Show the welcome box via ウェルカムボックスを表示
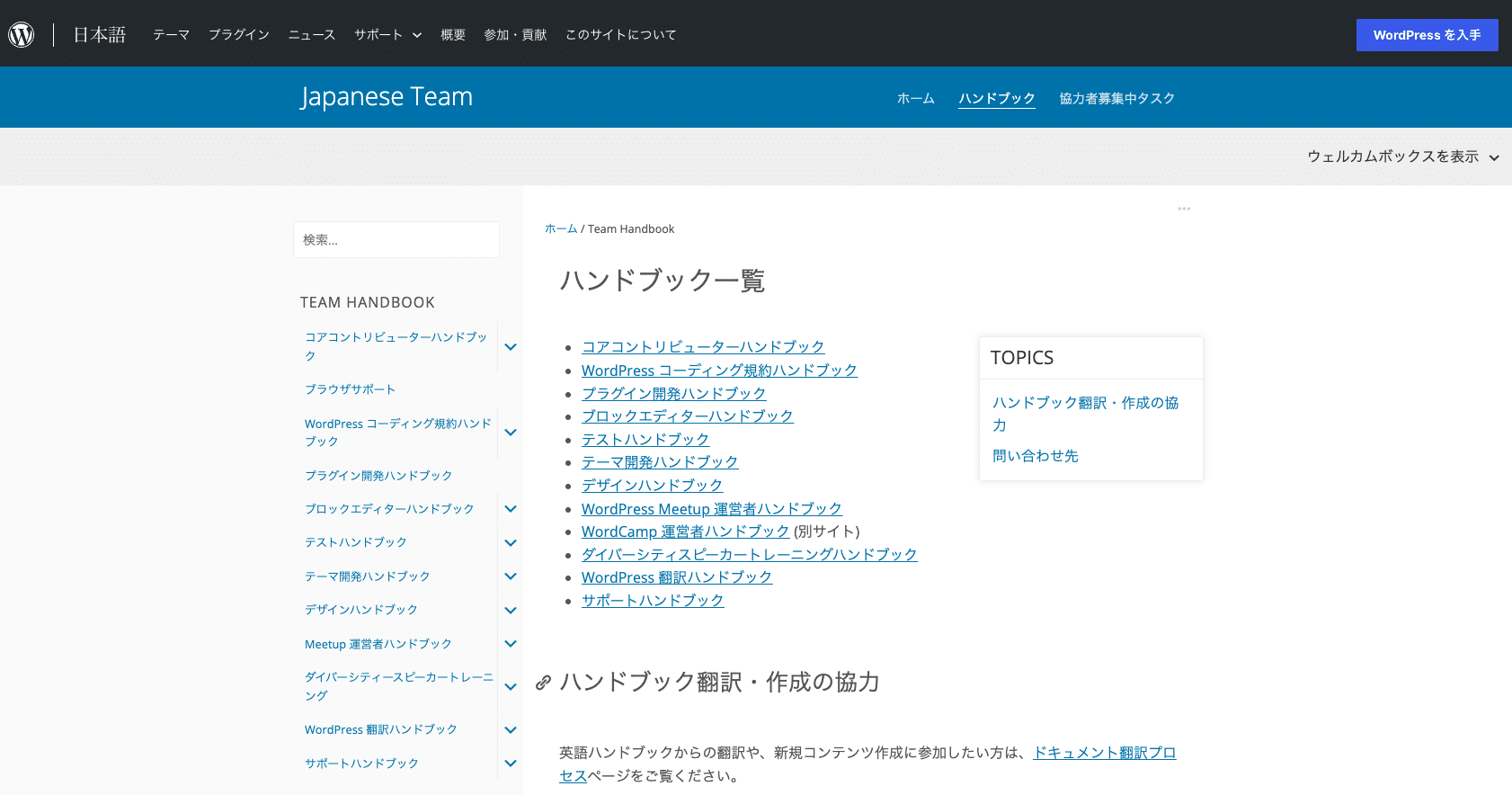This screenshot has height=795, width=1512. coord(1402,156)
